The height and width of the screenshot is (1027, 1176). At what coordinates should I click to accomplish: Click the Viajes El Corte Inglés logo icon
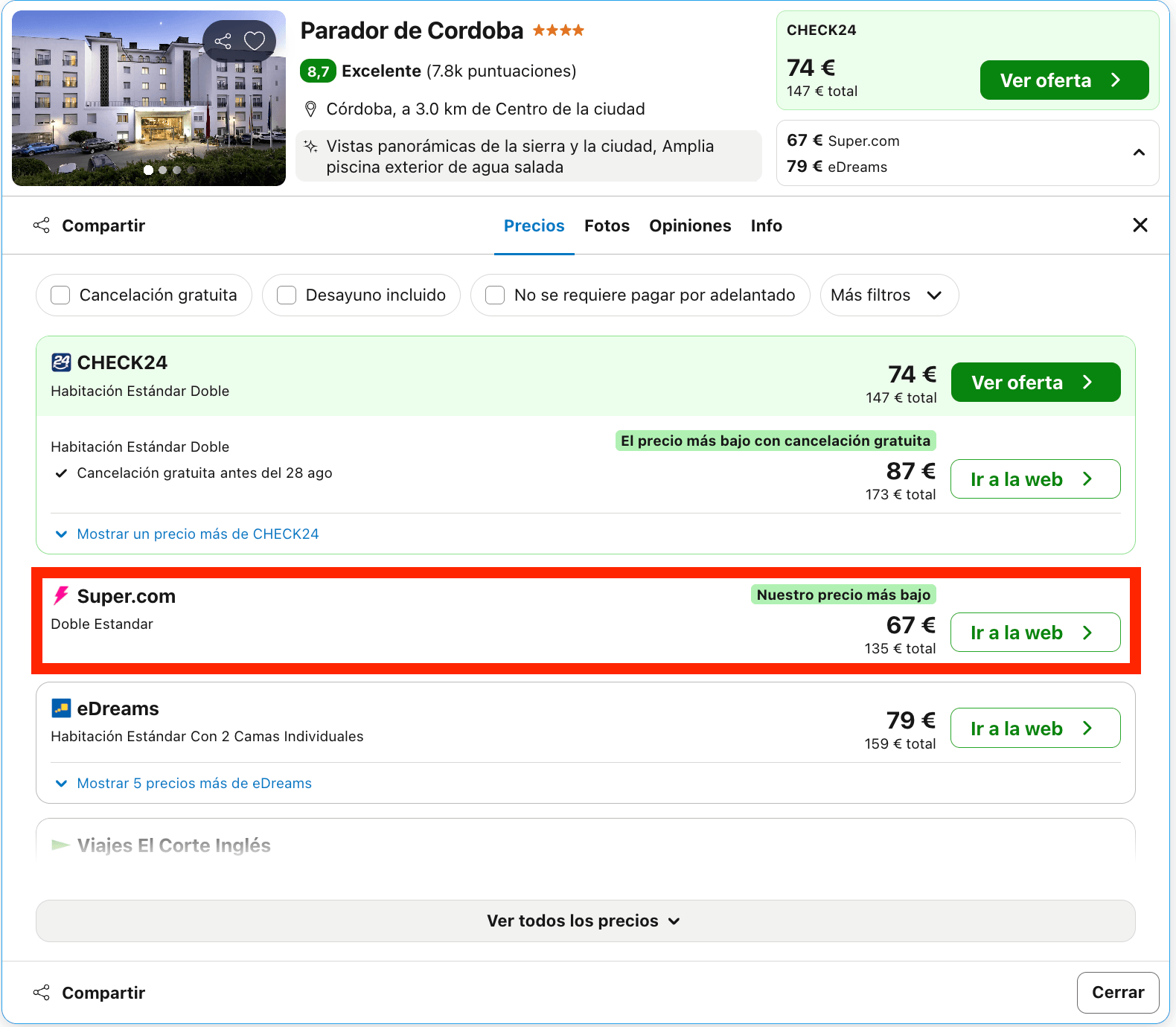pos(61,845)
